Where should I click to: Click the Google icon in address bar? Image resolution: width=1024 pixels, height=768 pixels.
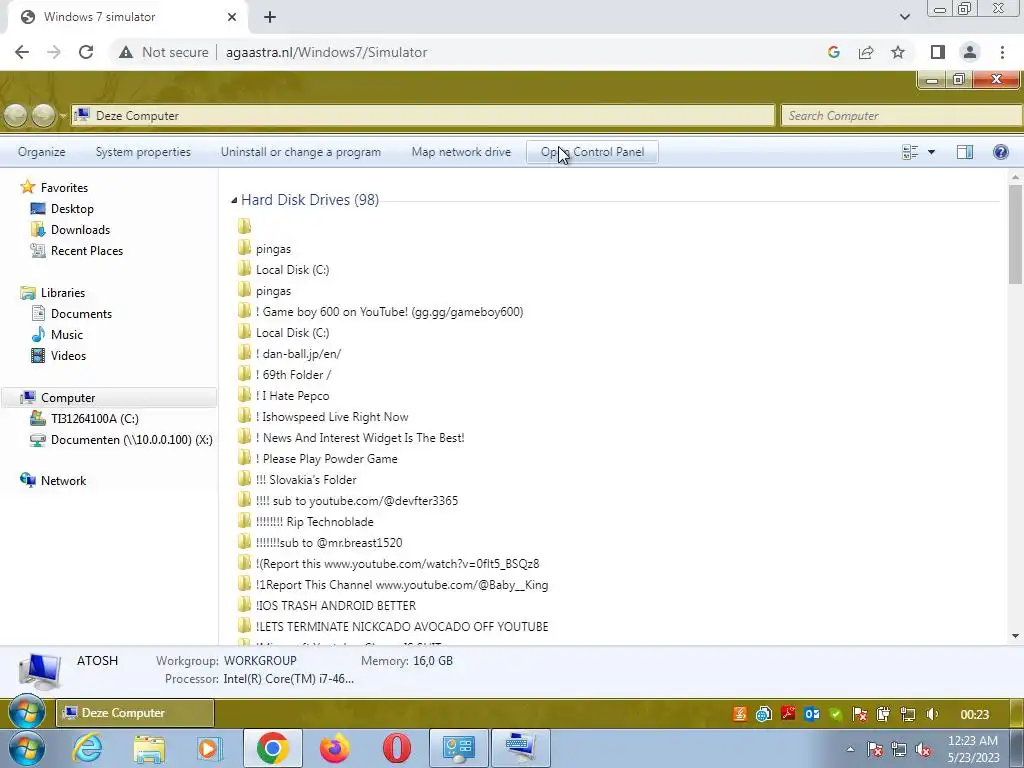(x=833, y=52)
